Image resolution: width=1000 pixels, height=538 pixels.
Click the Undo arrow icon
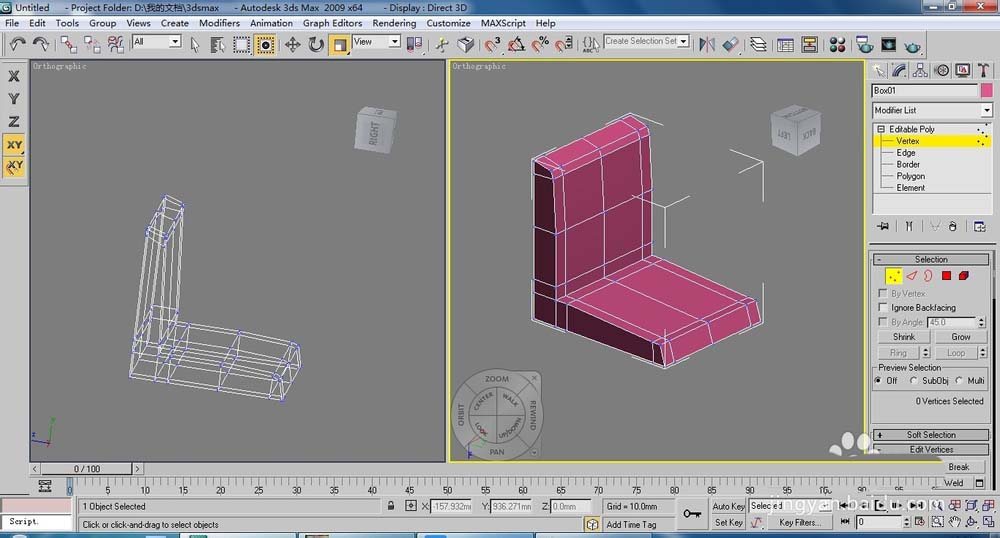(18, 44)
